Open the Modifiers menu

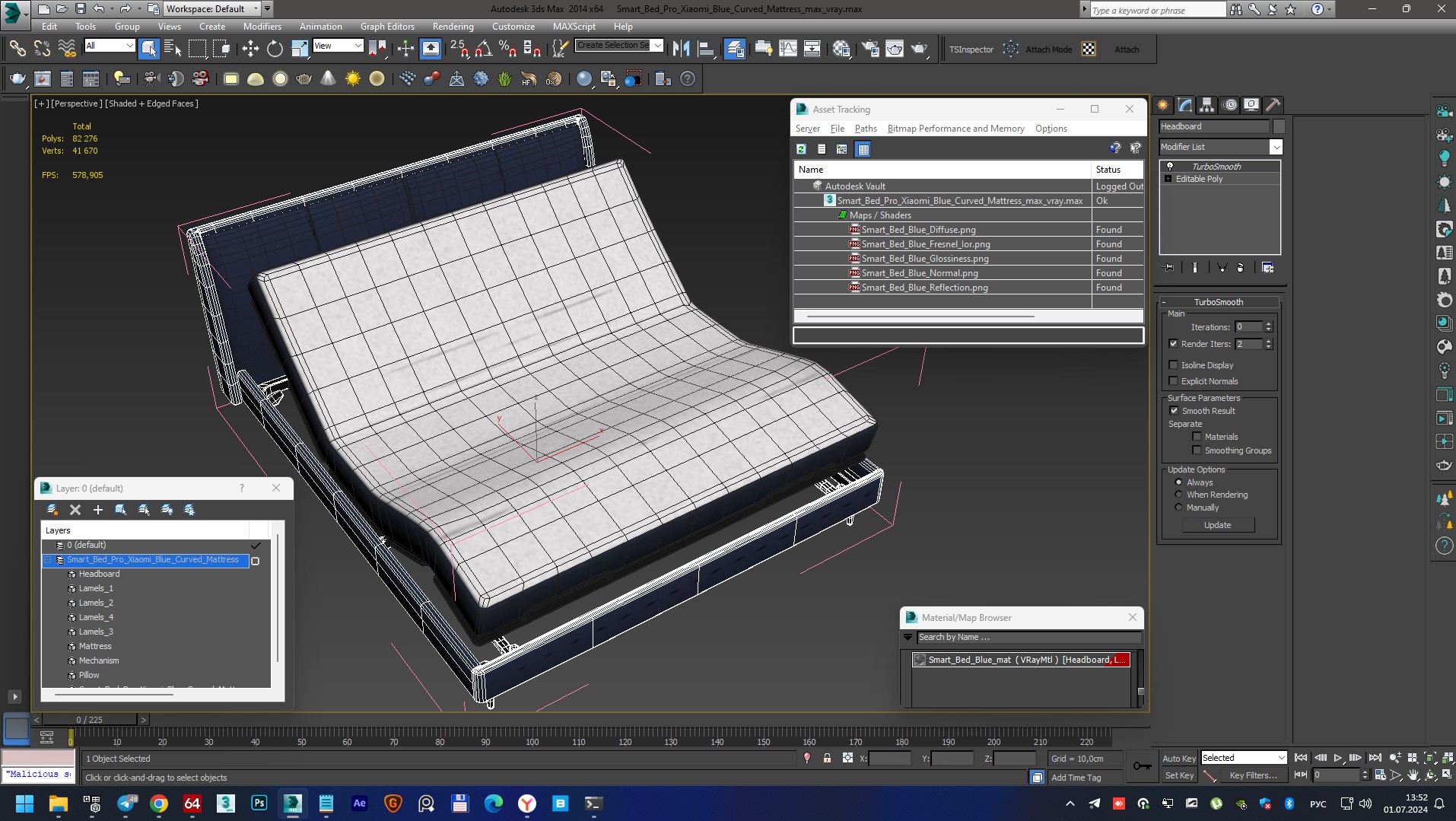tap(262, 27)
